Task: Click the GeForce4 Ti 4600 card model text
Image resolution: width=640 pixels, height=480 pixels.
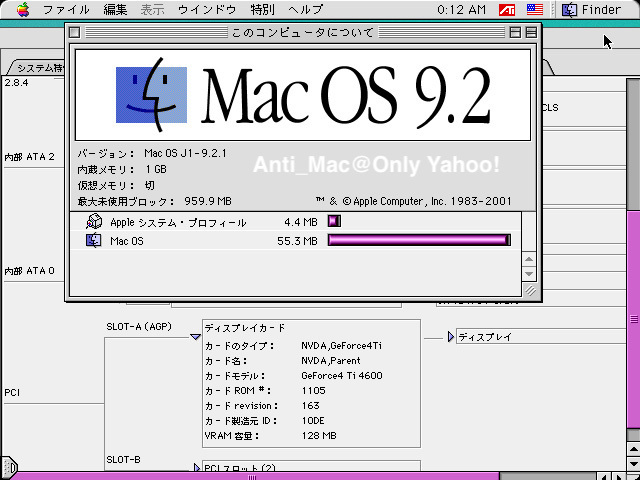Action: coord(342,376)
